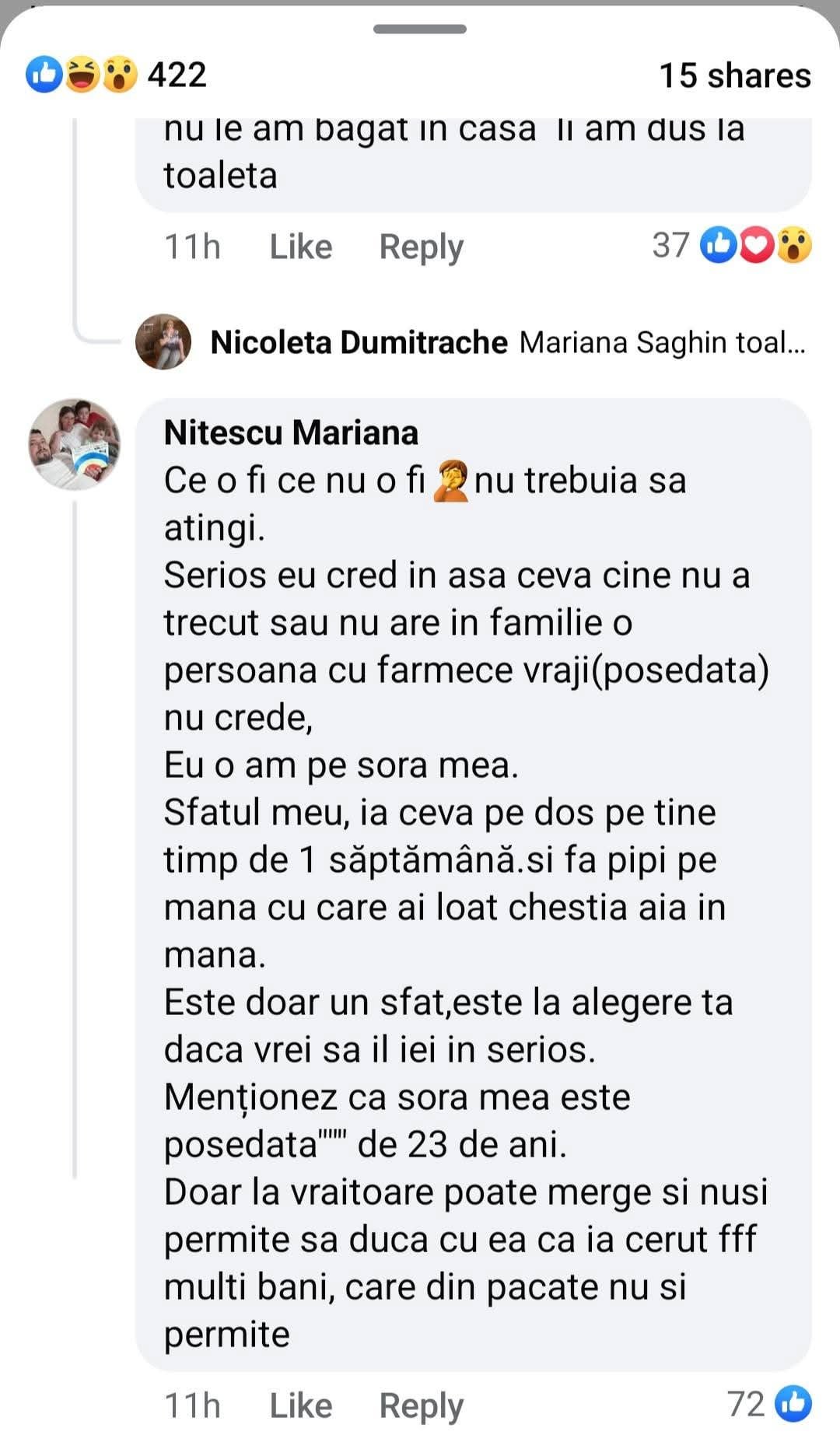Viewport: 840px width, 1456px height.
Task: Like Nitescu Mariana's comment
Action: point(300,1405)
